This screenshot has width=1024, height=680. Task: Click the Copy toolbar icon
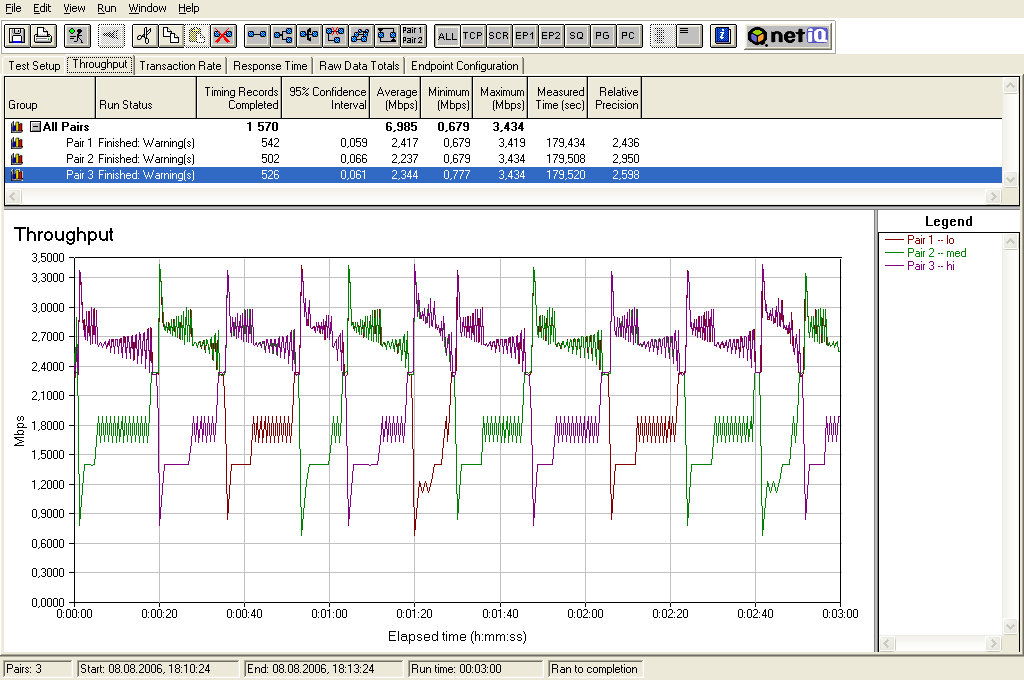(x=170, y=36)
